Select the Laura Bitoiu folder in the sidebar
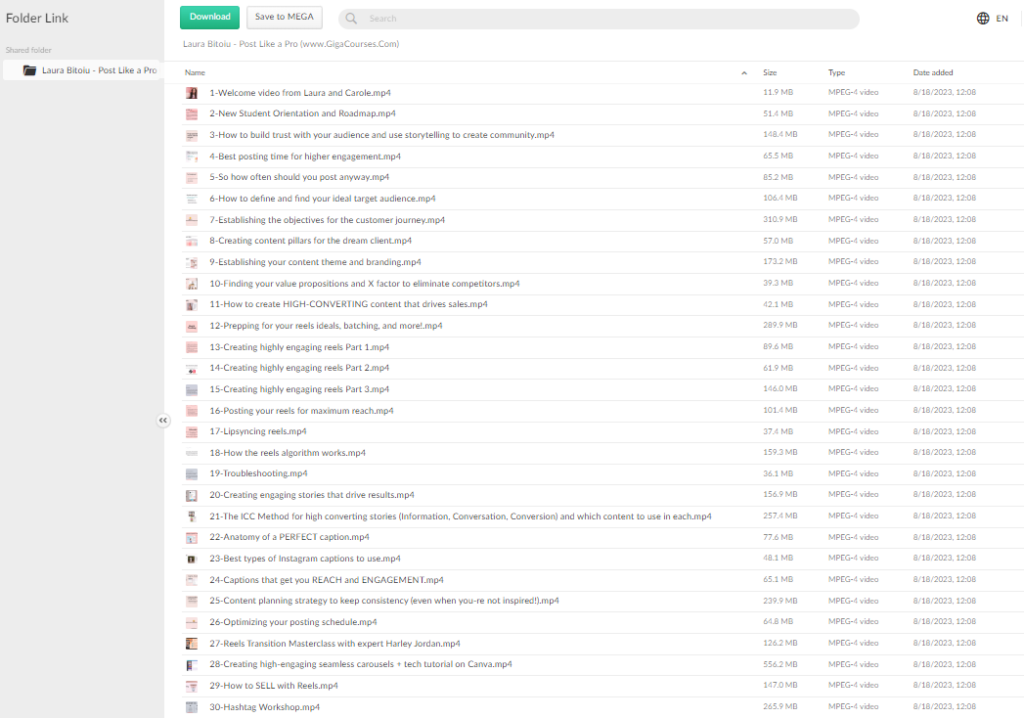This screenshot has width=1024, height=718. click(98, 70)
